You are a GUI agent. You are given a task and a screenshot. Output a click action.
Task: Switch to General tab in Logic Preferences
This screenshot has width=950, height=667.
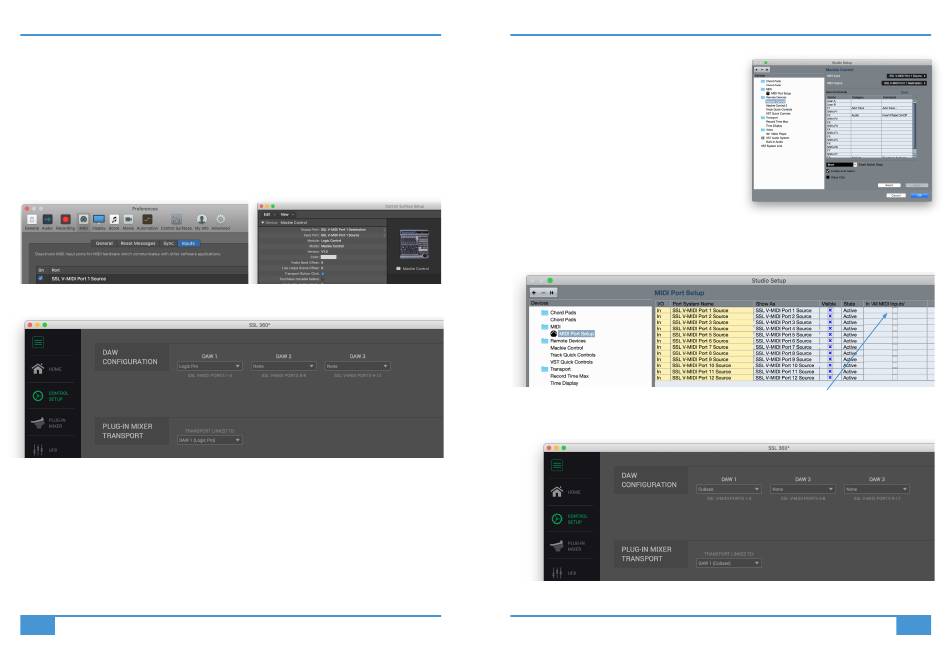tap(104, 244)
